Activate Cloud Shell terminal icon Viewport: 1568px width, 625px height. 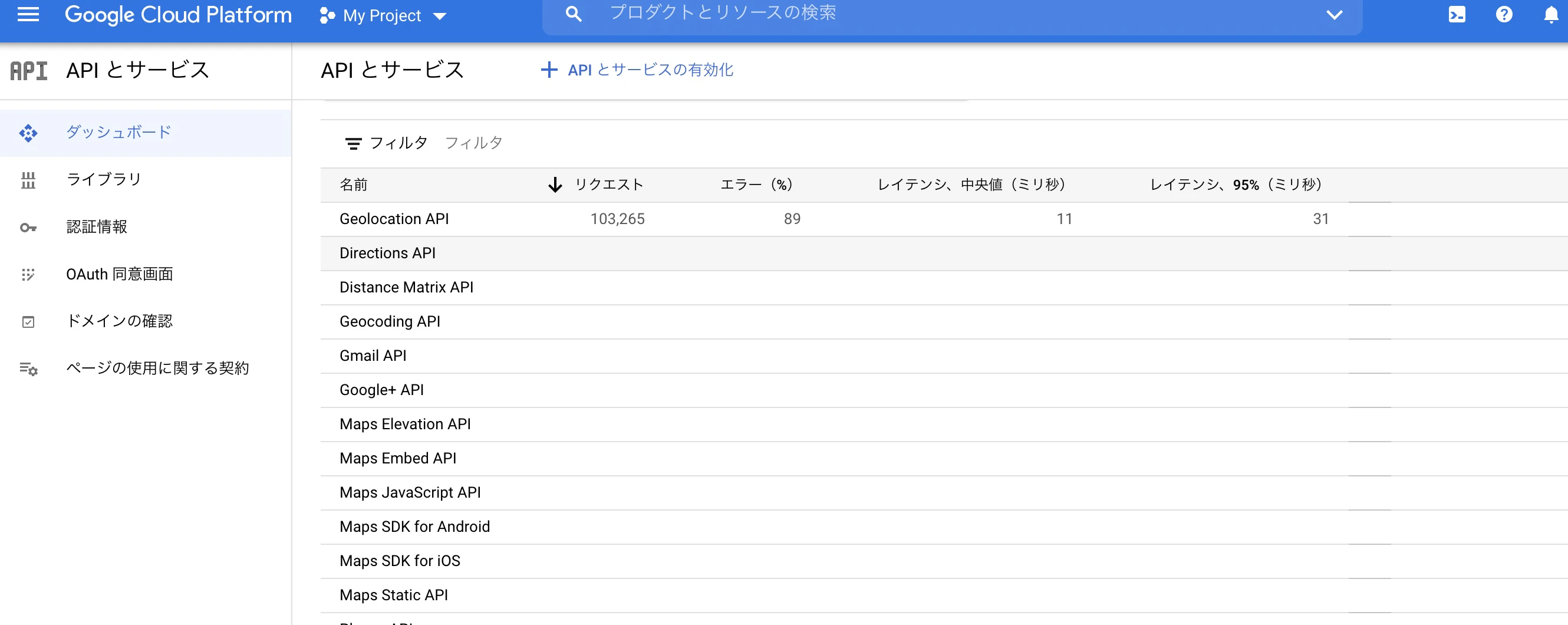(1457, 15)
